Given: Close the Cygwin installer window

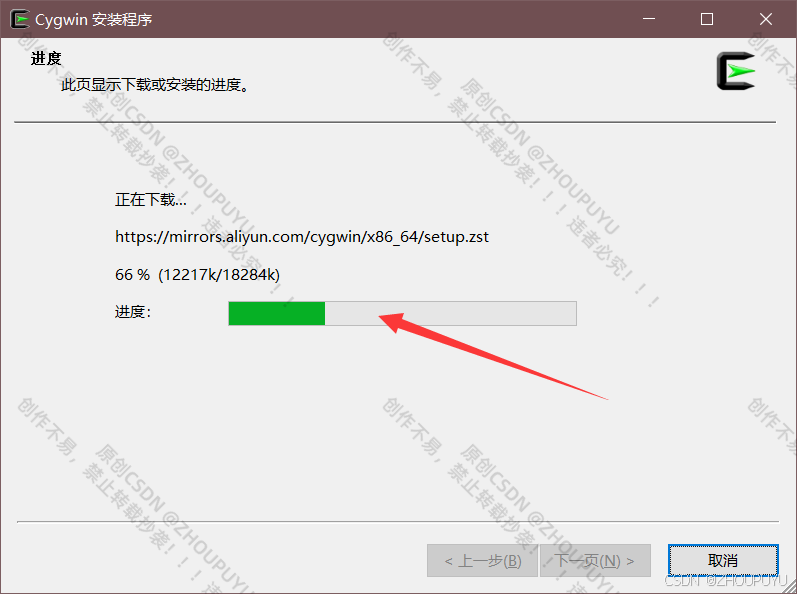Looking at the screenshot, I should click(x=765, y=19).
